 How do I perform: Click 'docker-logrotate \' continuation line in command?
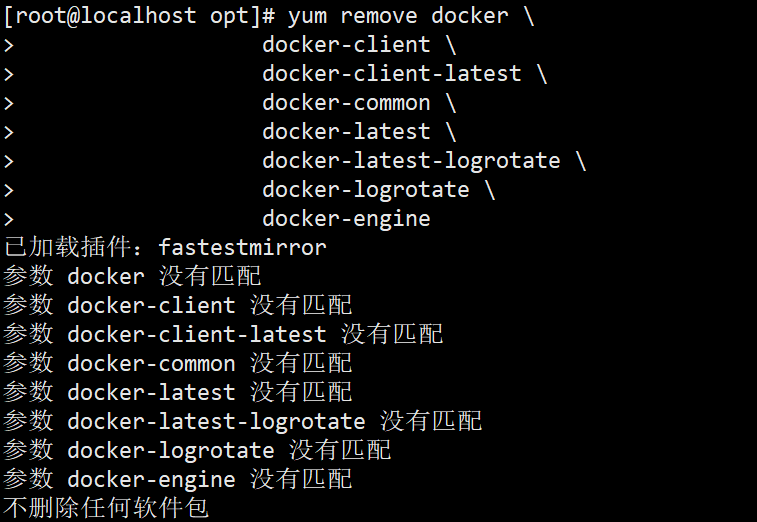click(x=378, y=190)
